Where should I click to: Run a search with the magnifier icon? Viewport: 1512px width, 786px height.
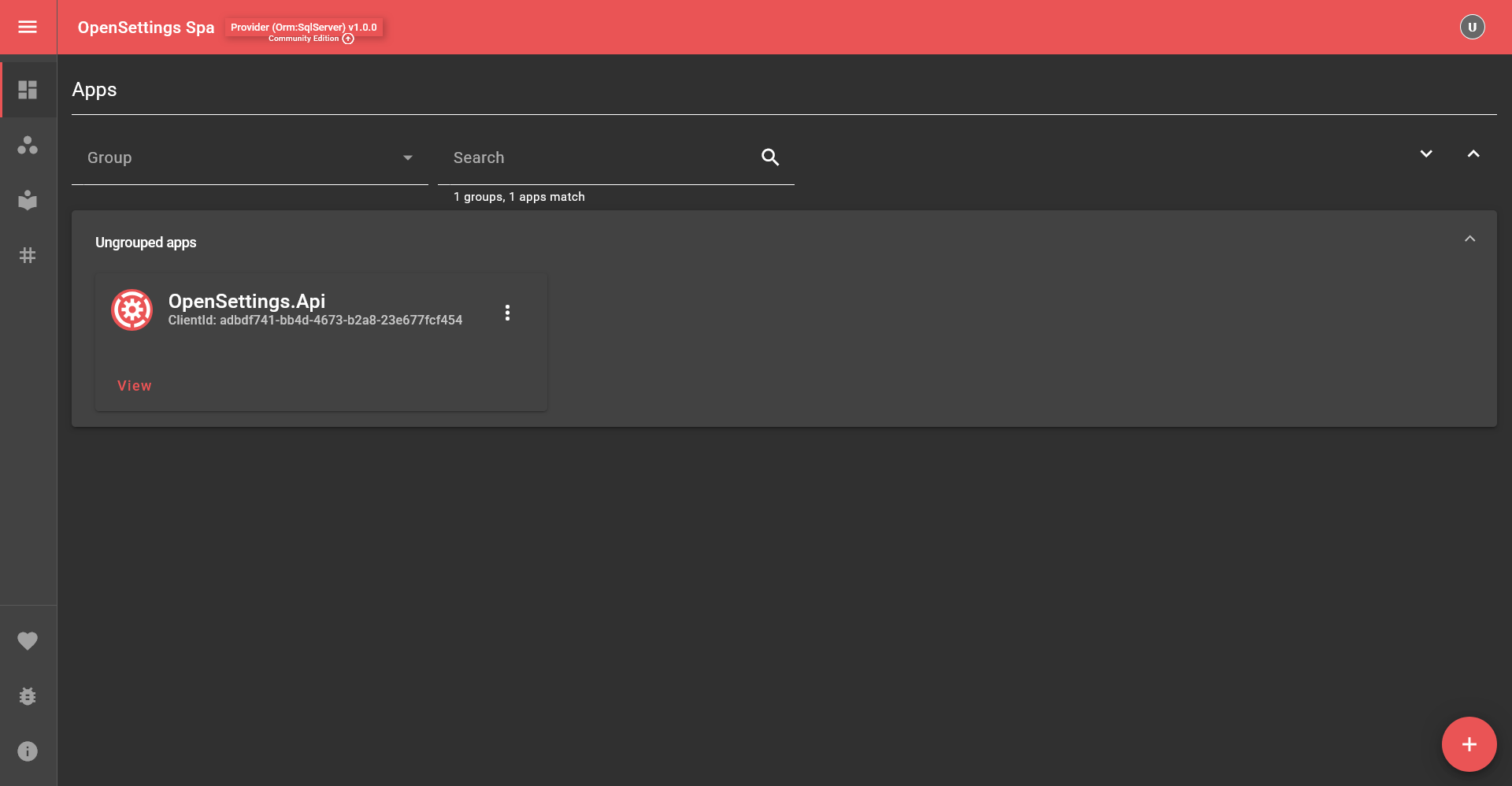(x=770, y=158)
